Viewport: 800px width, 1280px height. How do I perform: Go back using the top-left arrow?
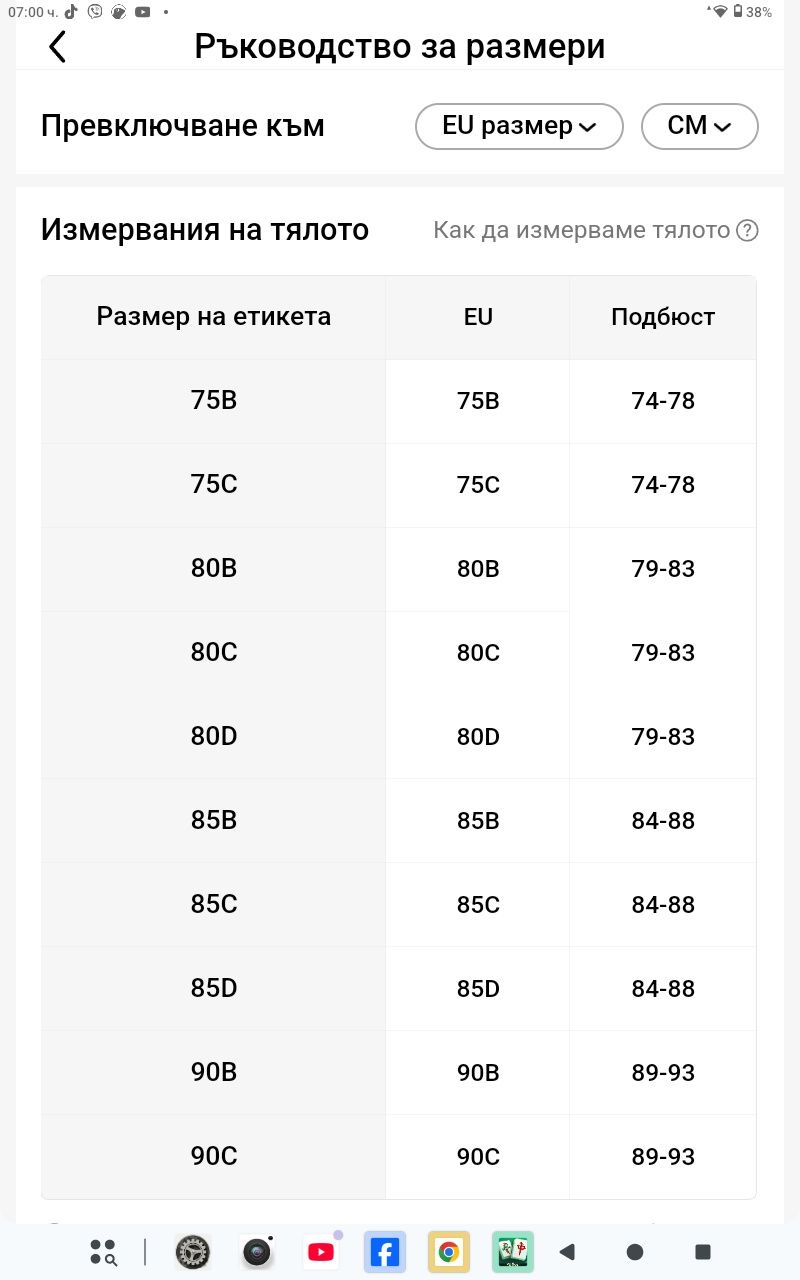coord(57,47)
